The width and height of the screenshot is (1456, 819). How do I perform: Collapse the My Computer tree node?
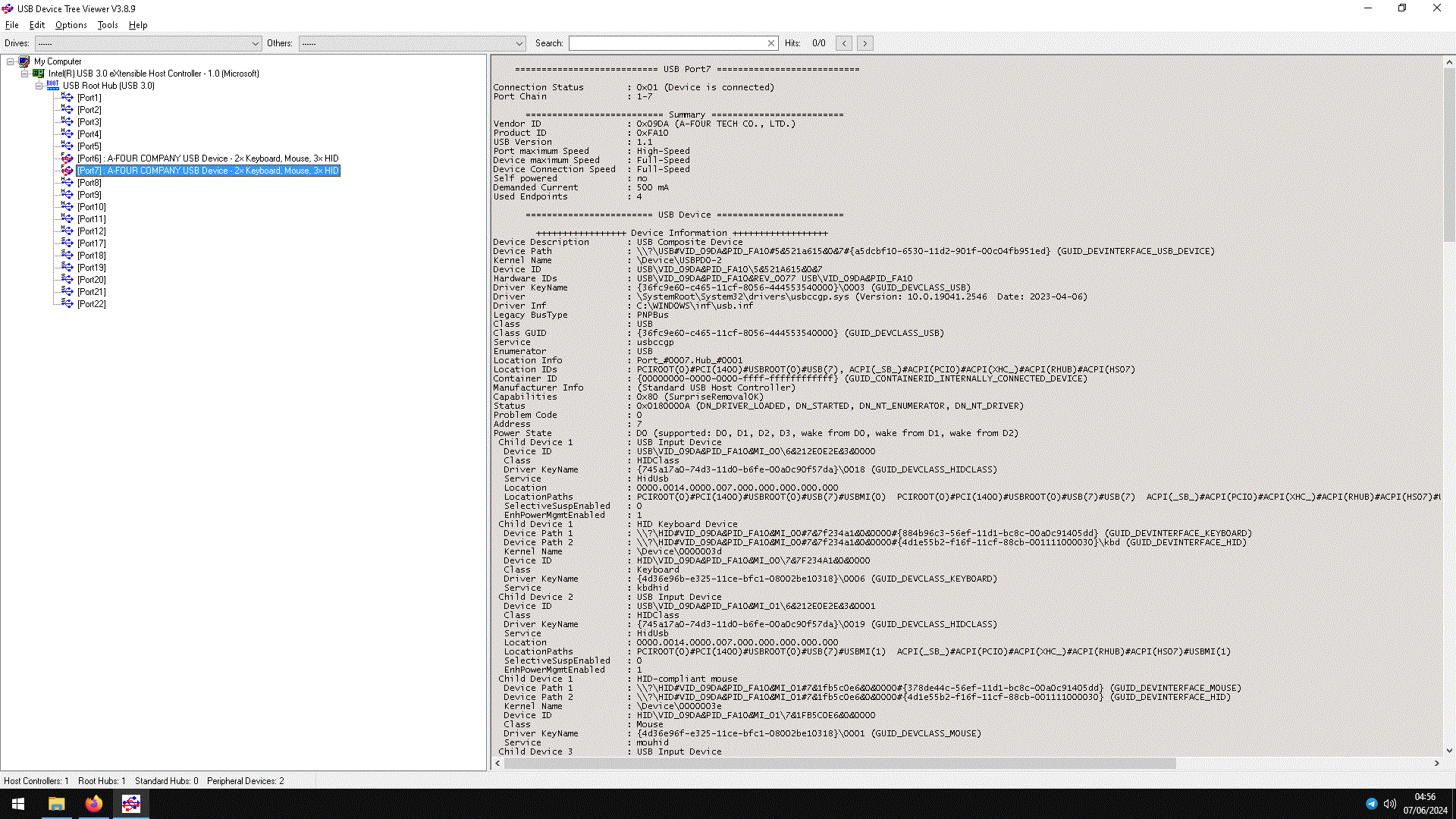coord(11,61)
